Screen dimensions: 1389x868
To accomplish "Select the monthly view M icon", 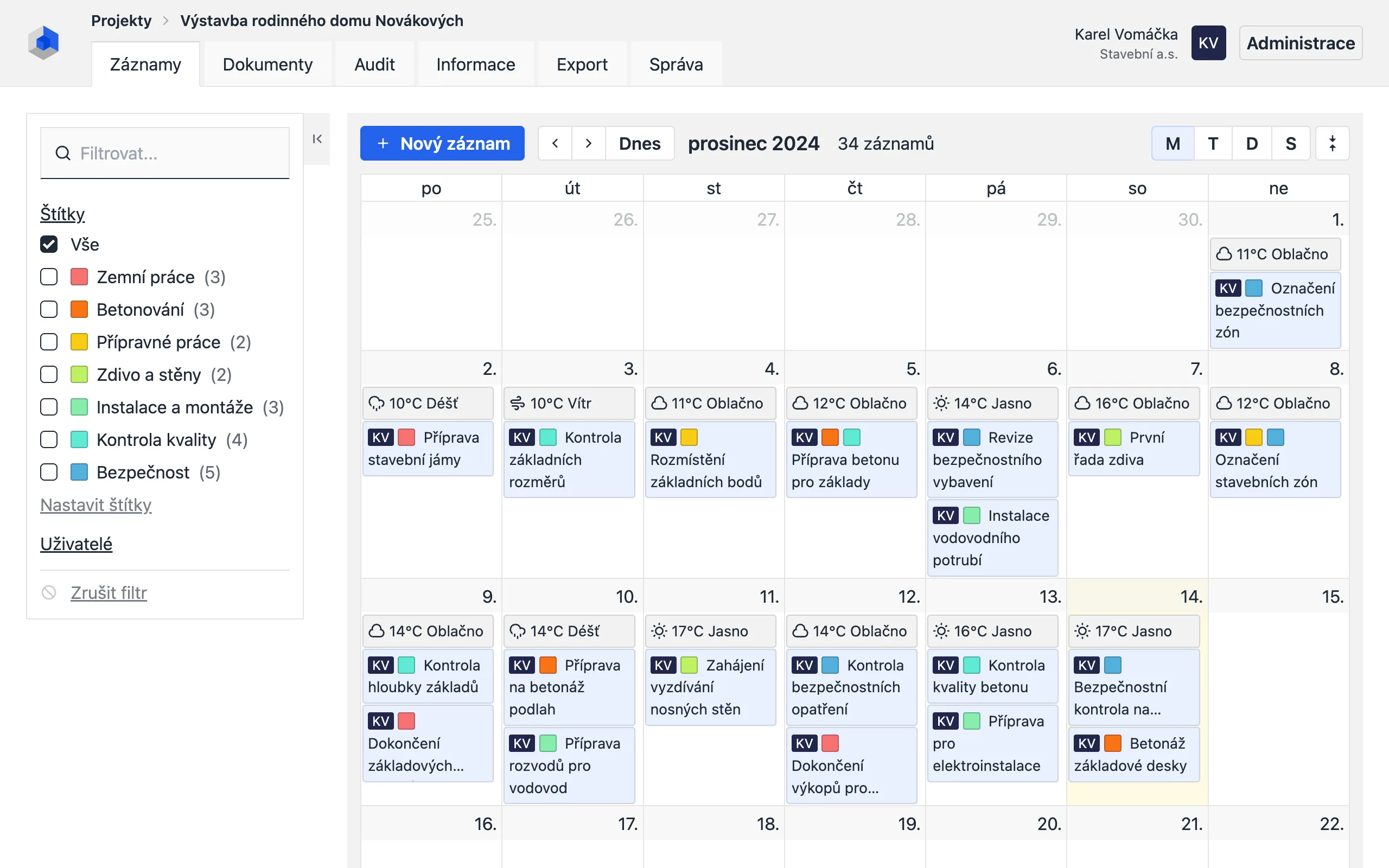I will tap(1172, 143).
